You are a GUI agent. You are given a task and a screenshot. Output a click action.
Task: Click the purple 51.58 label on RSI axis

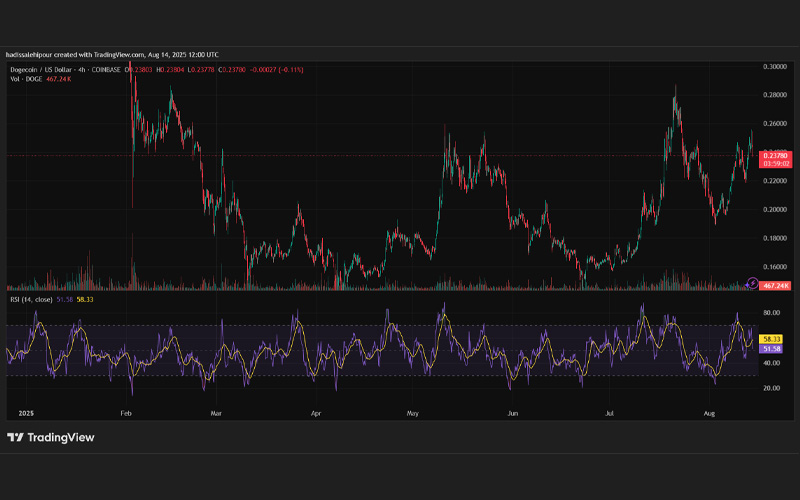[x=771, y=349]
